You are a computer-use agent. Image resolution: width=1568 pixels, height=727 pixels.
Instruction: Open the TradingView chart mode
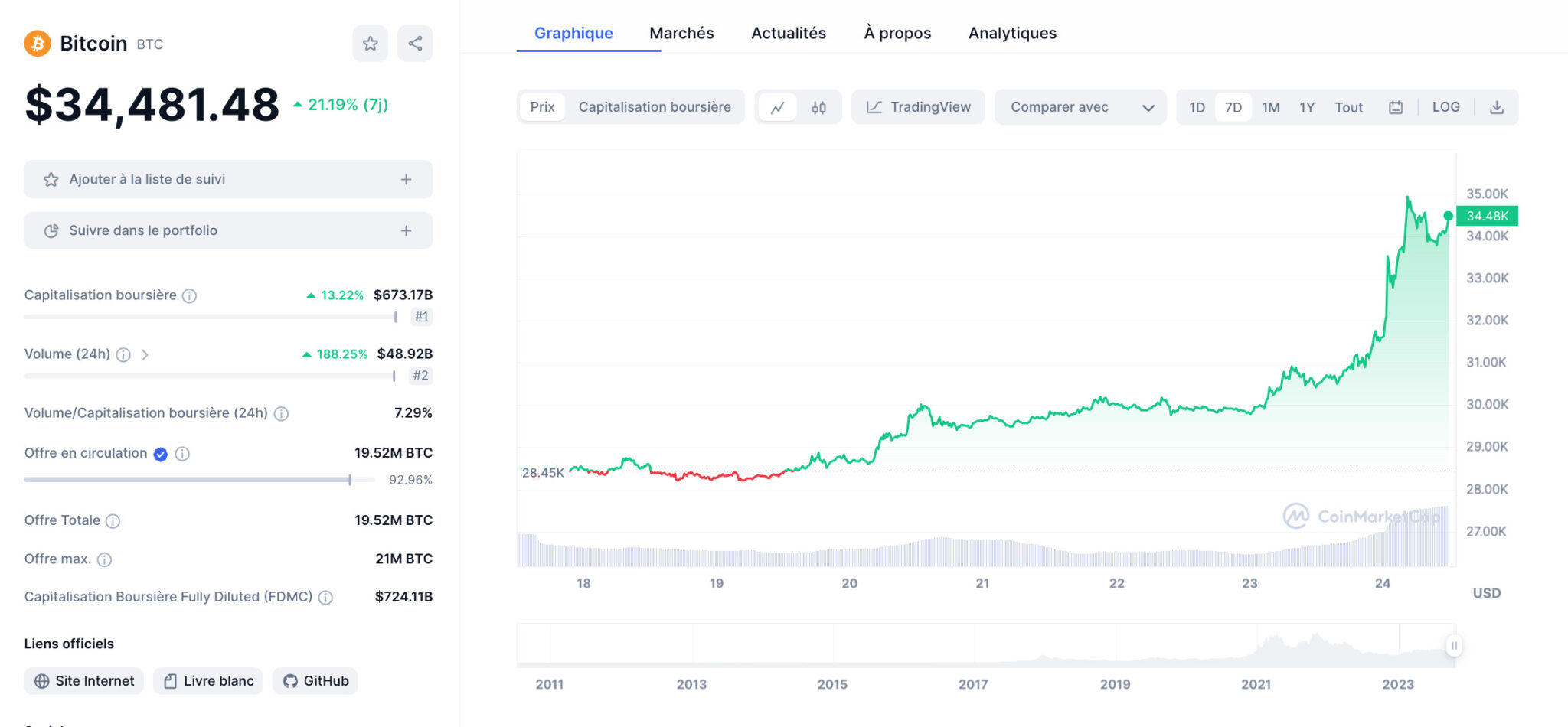(x=917, y=107)
